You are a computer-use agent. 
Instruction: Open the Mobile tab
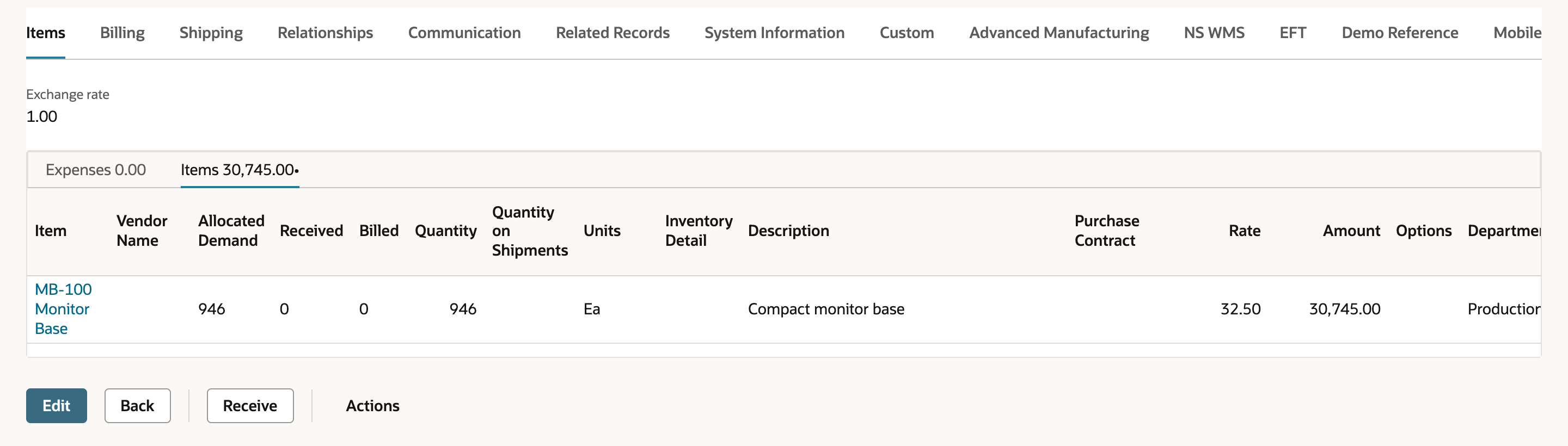pos(1517,33)
